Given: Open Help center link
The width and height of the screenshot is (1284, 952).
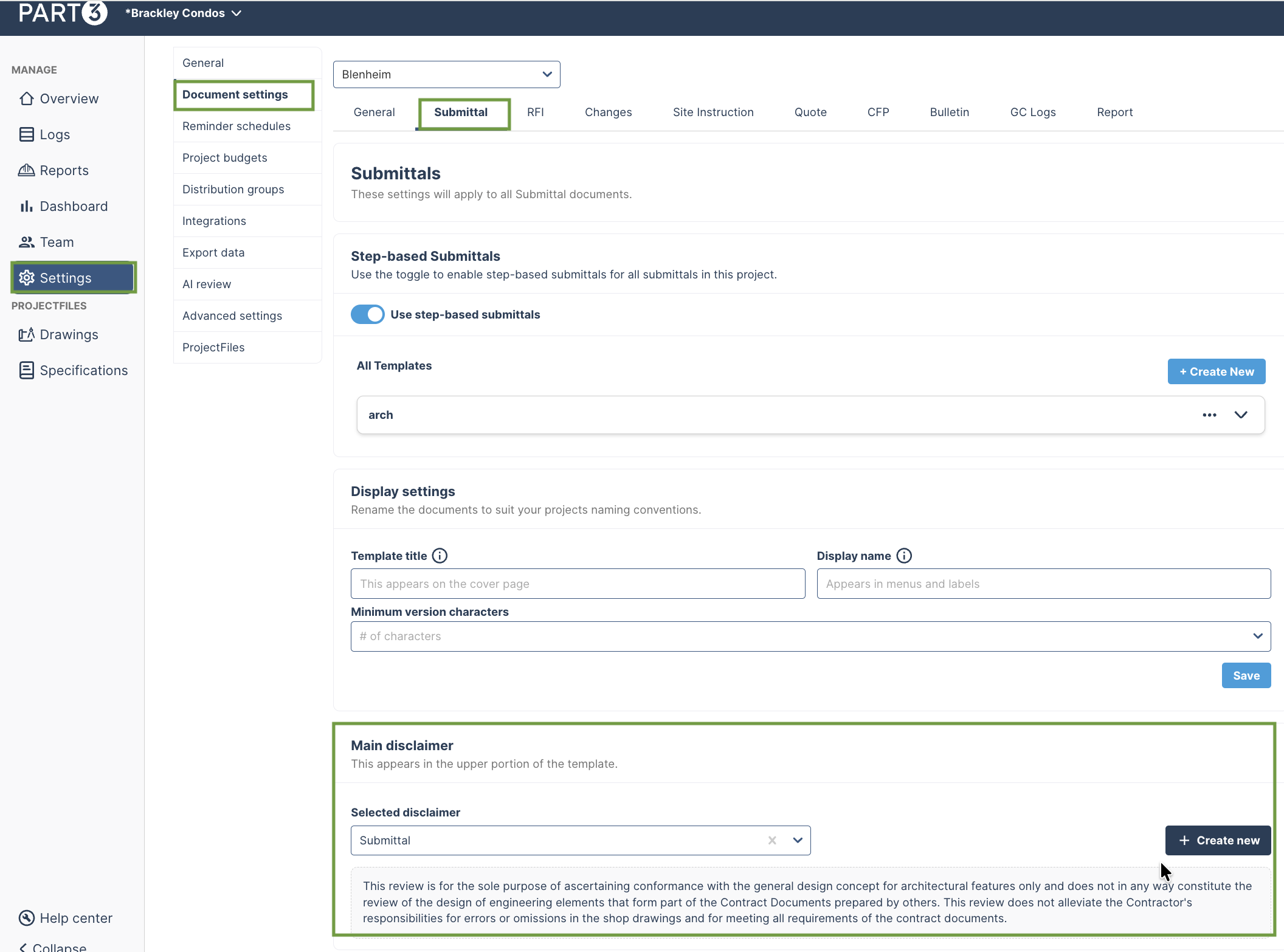Looking at the screenshot, I should pyautogui.click(x=66, y=918).
